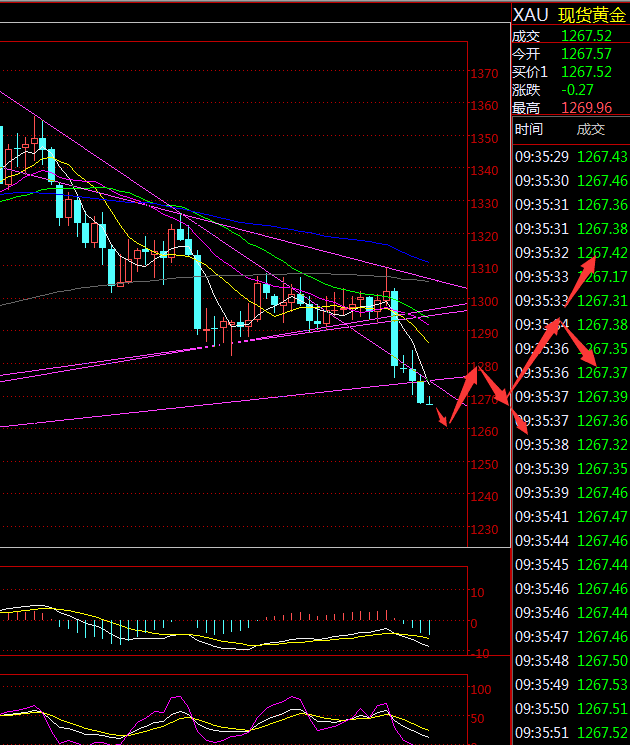Click the 最高 high price 1269.96
630x745 pixels.
[x=586, y=108]
